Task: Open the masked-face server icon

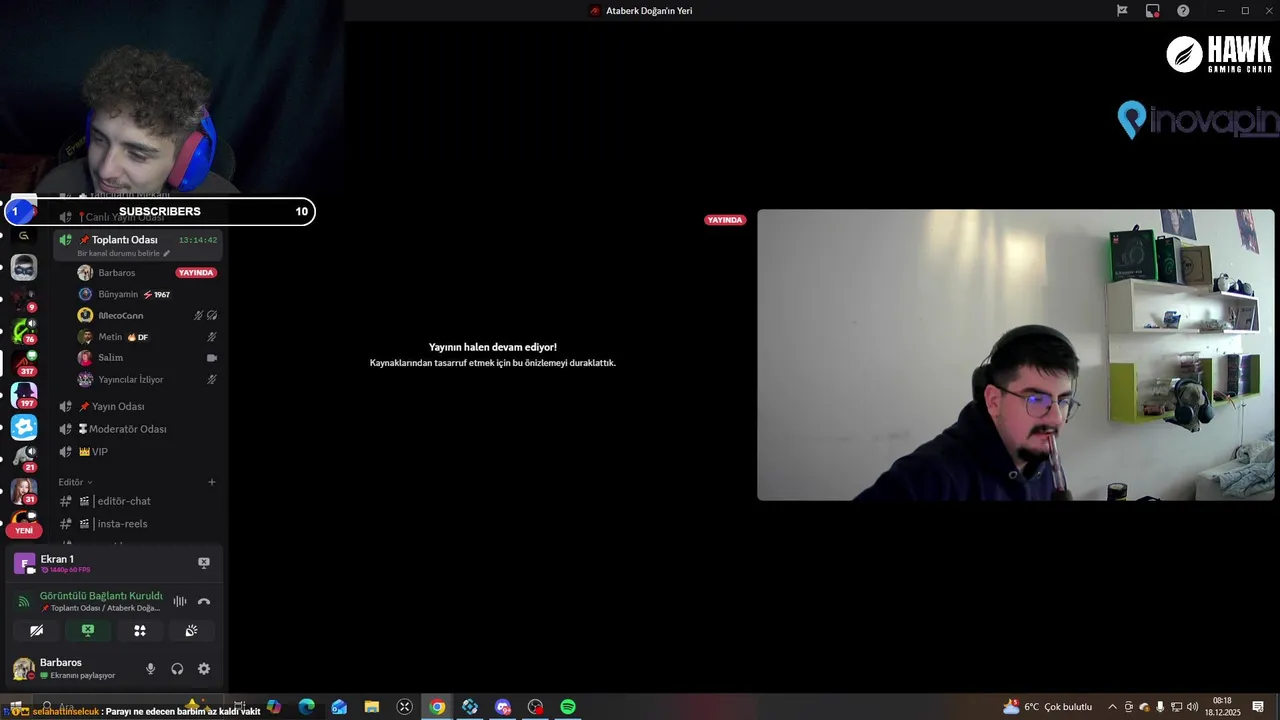Action: coord(24,267)
